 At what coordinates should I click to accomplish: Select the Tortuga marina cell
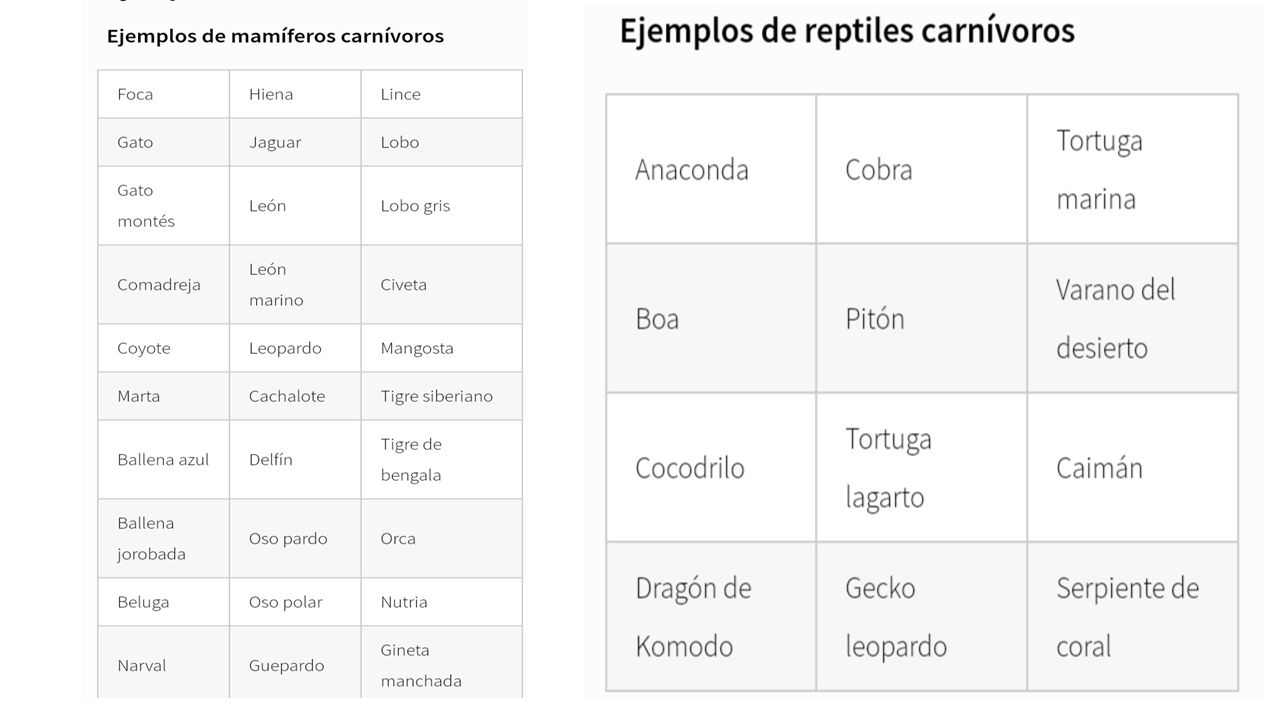[1132, 169]
